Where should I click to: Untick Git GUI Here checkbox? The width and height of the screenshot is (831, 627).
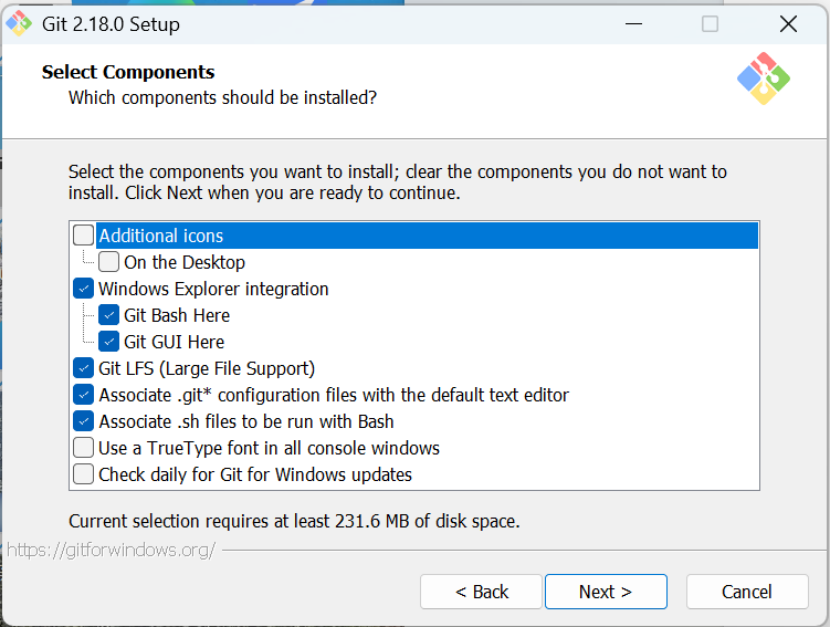109,341
